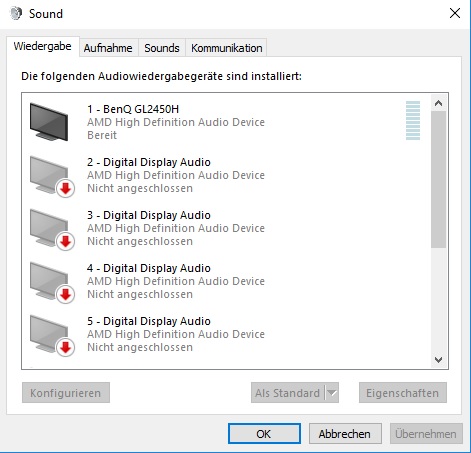Click device 4 Digital Display Audio icon
The image size is (471, 453).
click(51, 282)
